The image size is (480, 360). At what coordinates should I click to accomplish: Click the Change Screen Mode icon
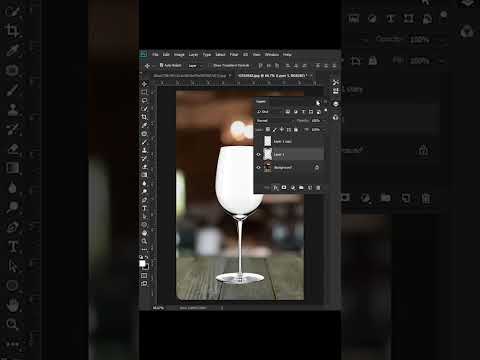(144, 284)
